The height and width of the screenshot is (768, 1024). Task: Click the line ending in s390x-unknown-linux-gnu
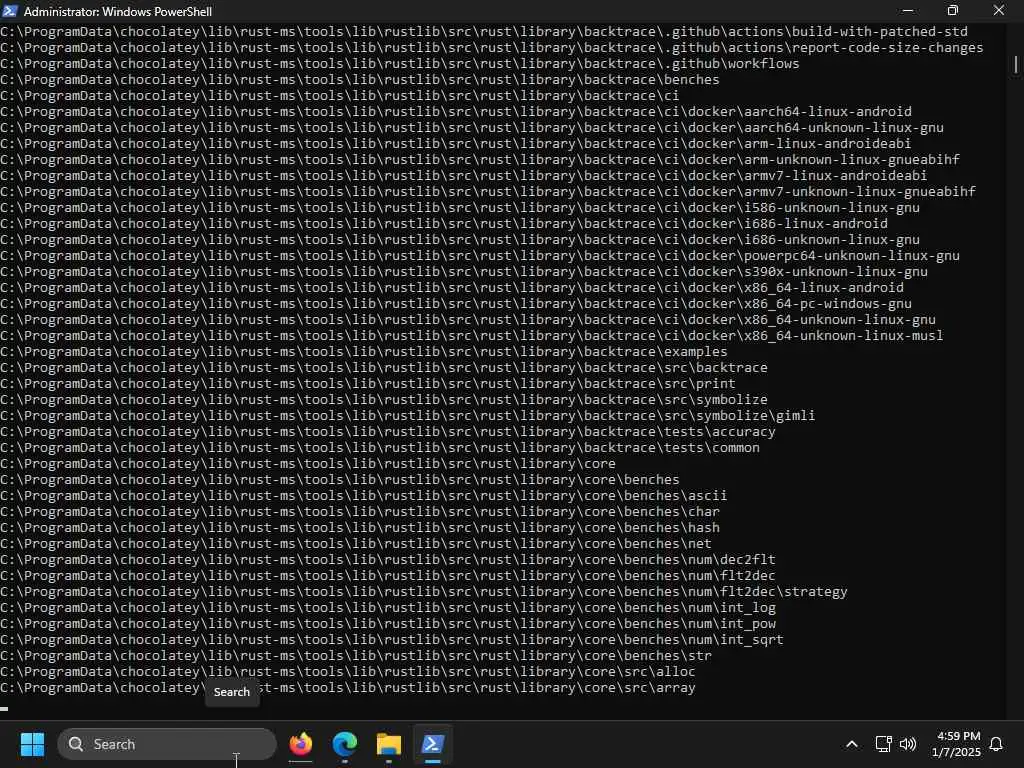tap(464, 272)
